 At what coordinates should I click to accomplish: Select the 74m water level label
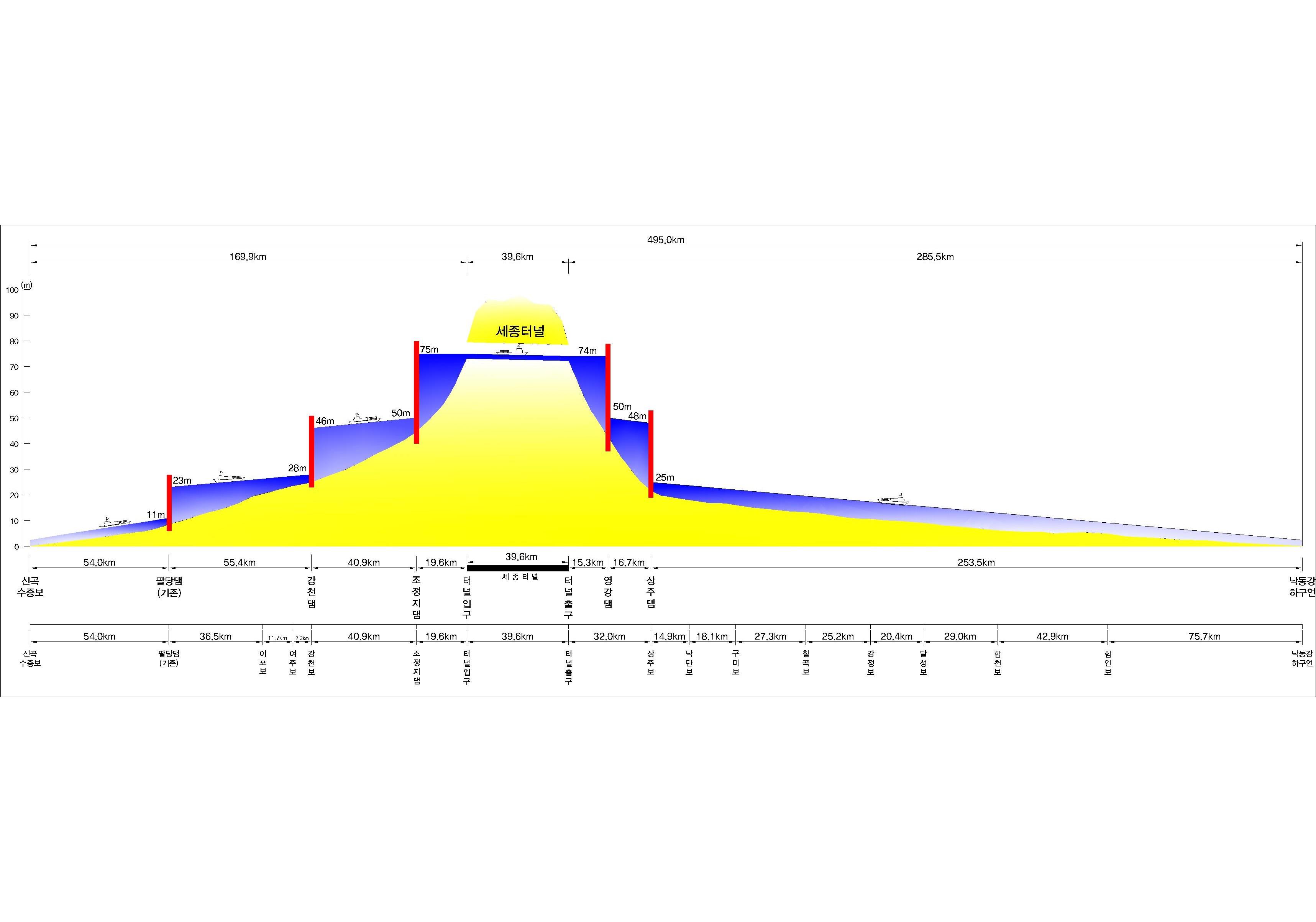tap(587, 350)
